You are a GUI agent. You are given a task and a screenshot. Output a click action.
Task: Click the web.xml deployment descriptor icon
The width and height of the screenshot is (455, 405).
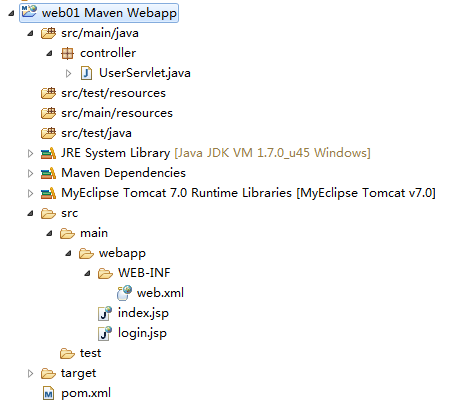[125, 293]
